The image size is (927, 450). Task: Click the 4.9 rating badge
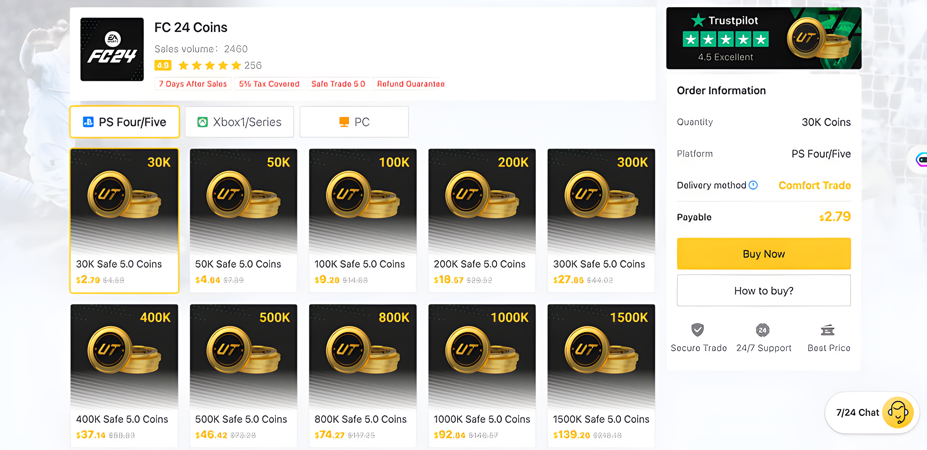163,65
